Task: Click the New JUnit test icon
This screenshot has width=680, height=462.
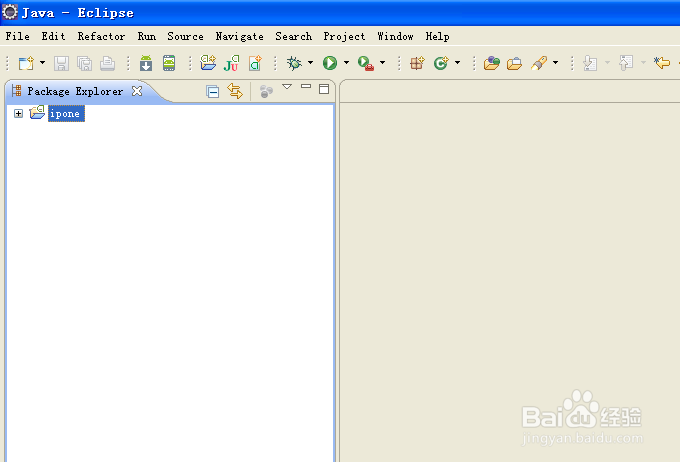Action: [x=232, y=63]
